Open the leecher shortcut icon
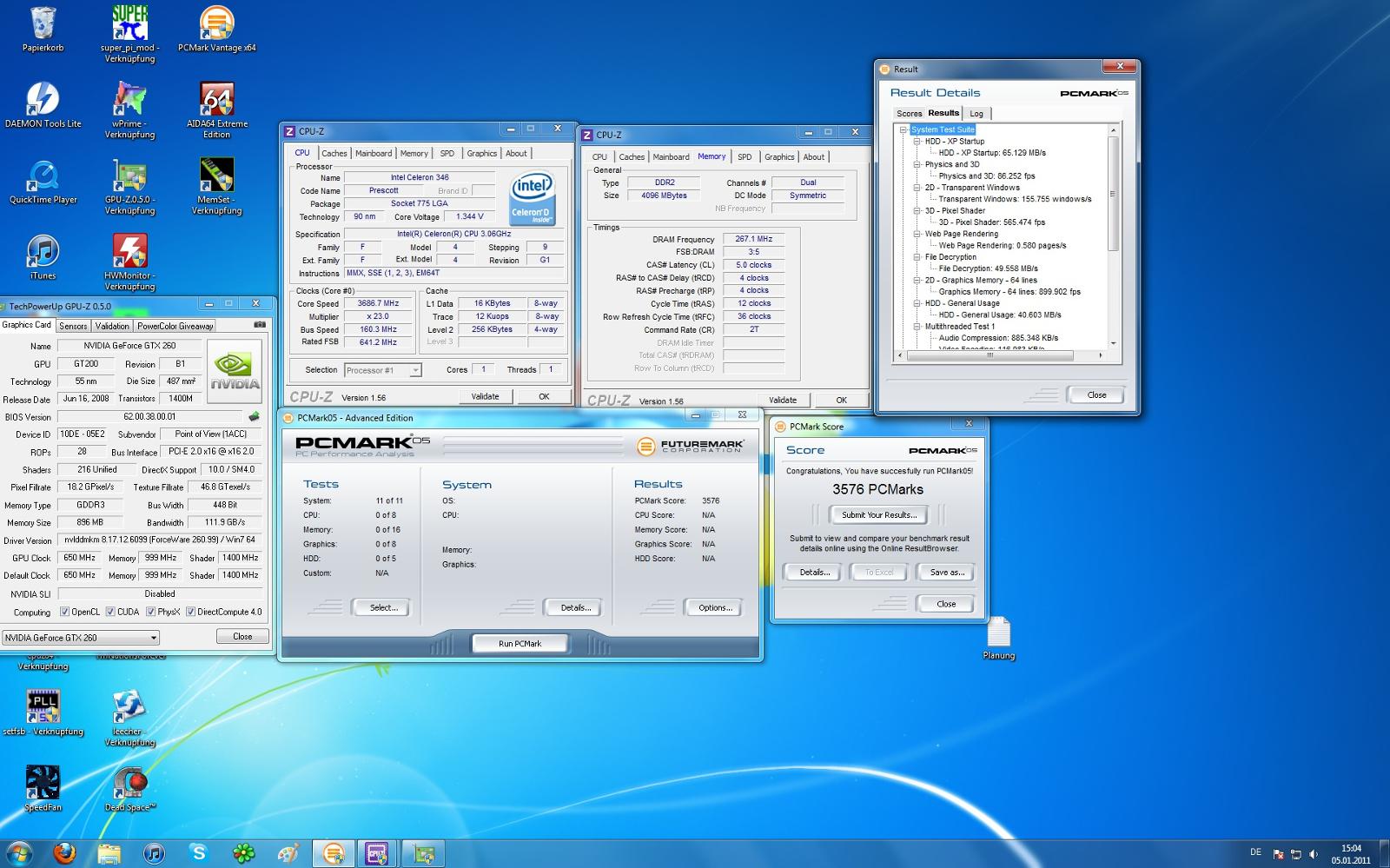The image size is (1390, 868). point(129,718)
